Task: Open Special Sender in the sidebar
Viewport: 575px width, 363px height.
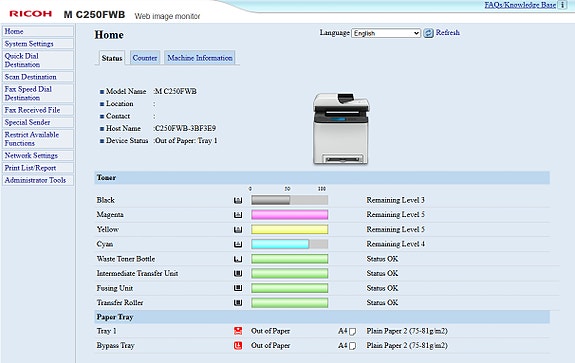Action: 38,122
